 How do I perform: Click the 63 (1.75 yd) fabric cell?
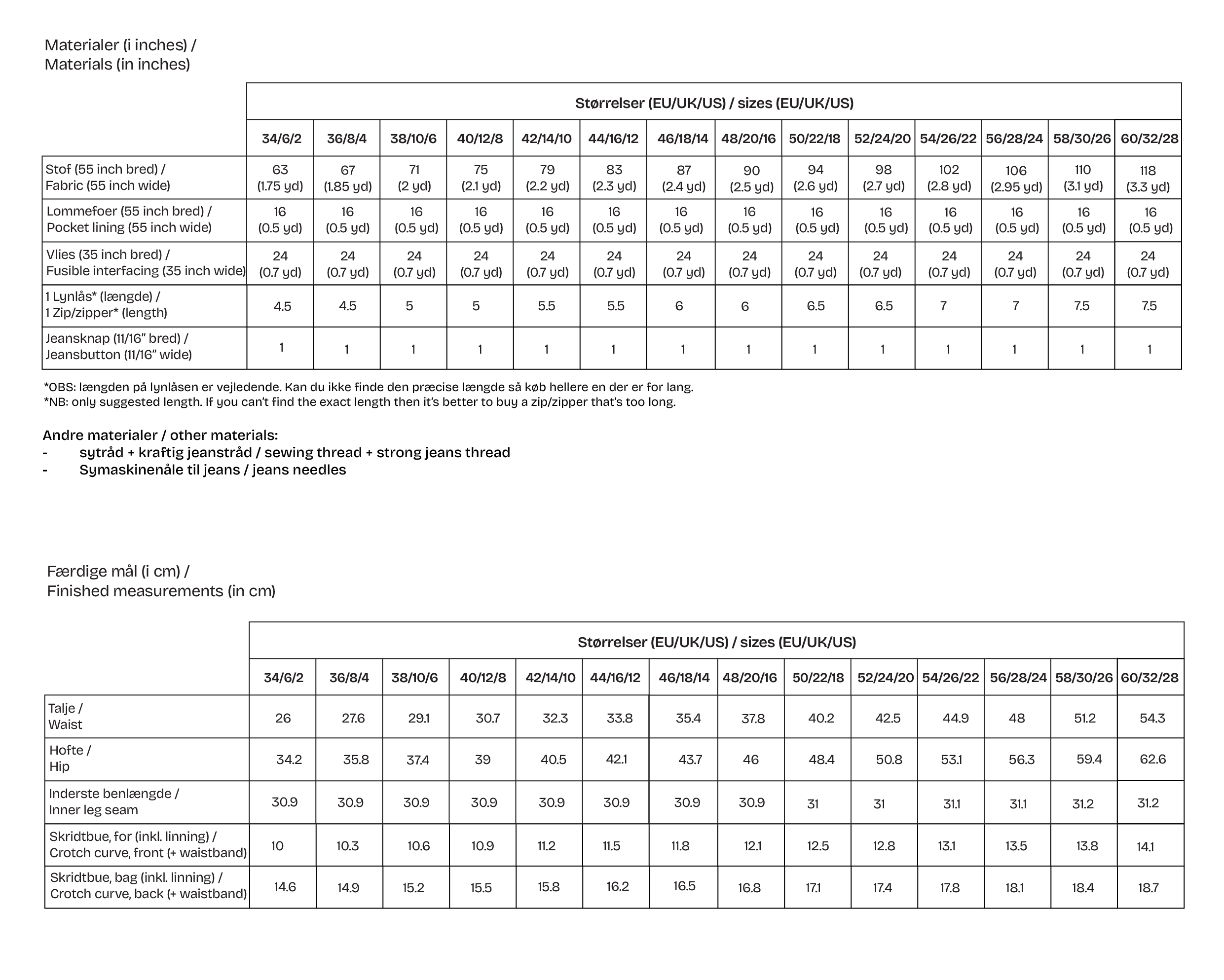tap(280, 178)
